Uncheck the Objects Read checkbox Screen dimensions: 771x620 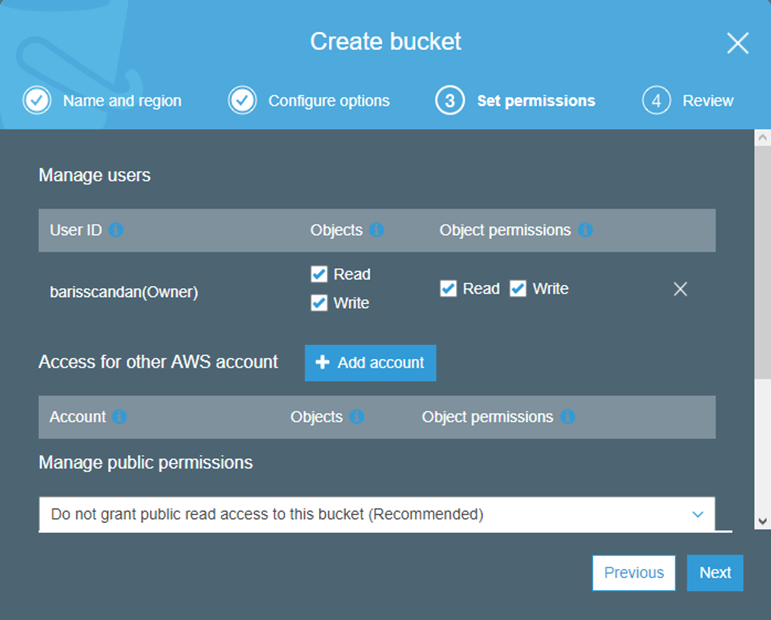[319, 274]
